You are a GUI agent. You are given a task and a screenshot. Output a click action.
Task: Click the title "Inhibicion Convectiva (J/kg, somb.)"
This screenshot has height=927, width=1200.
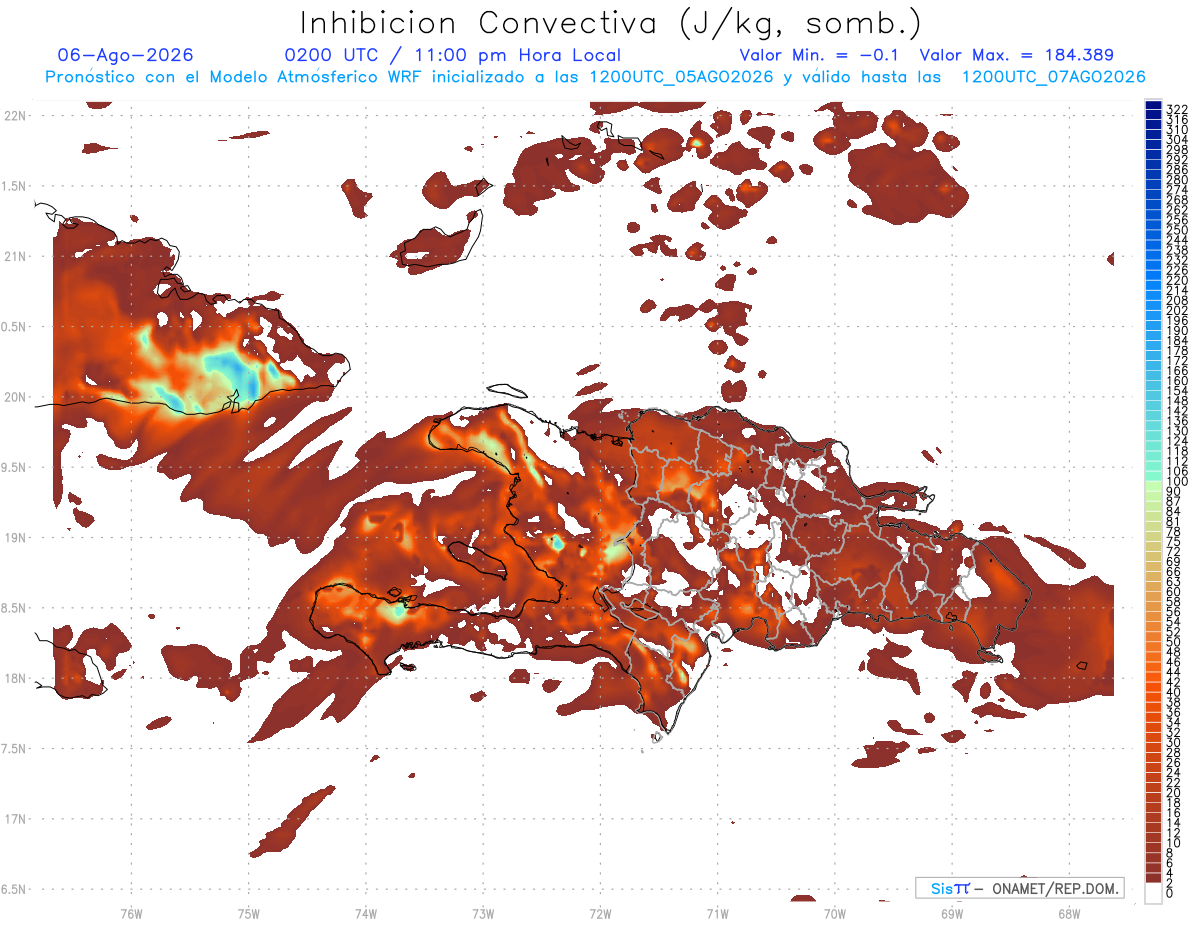(611, 23)
